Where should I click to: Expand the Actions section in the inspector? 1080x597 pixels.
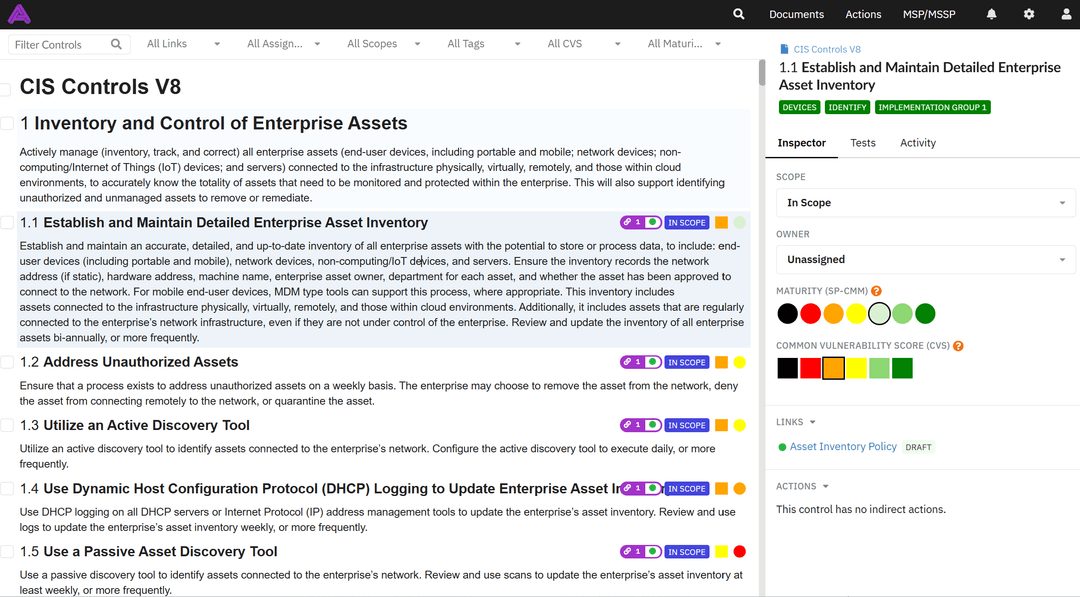coord(802,486)
